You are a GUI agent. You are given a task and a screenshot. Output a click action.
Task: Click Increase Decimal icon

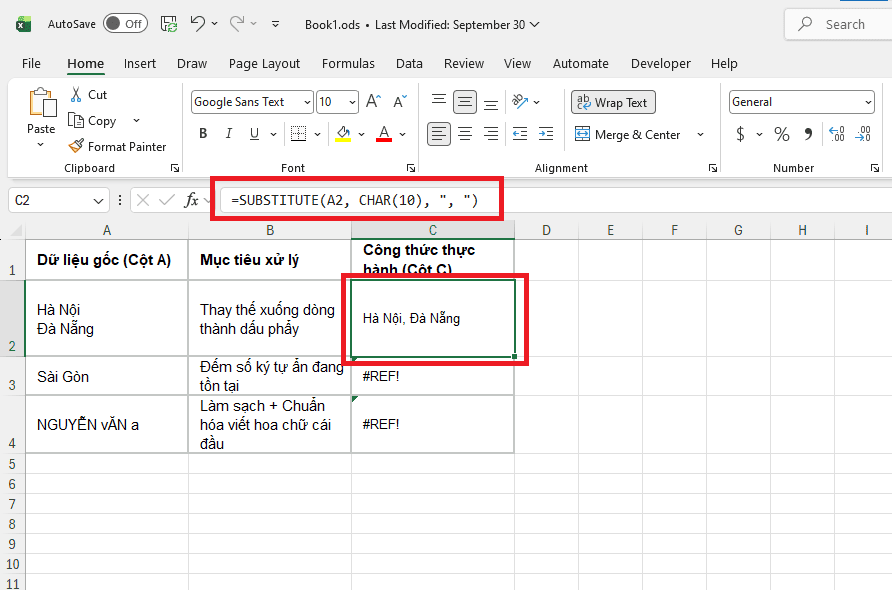[837, 134]
